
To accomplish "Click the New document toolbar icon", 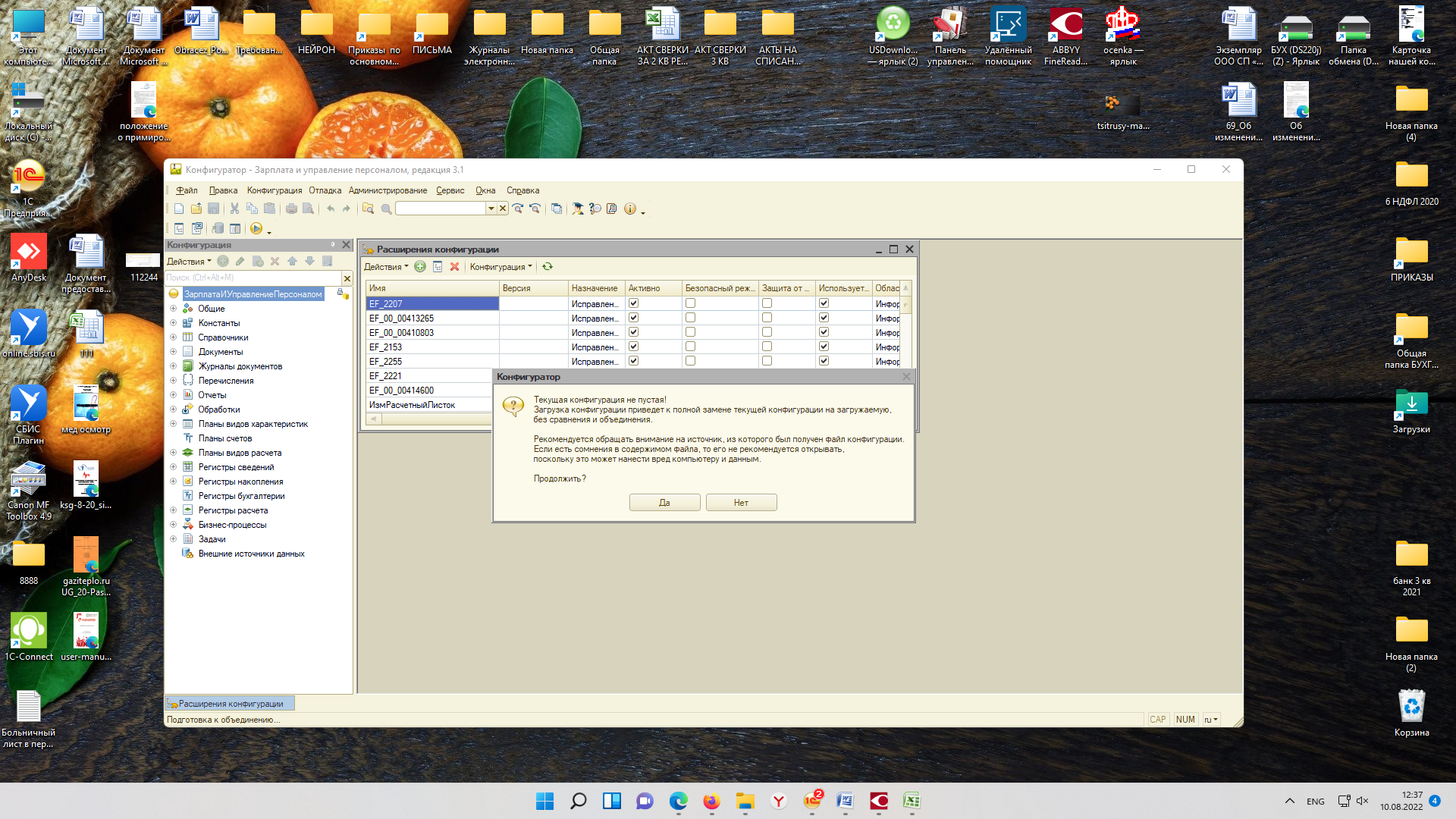I will point(179,209).
